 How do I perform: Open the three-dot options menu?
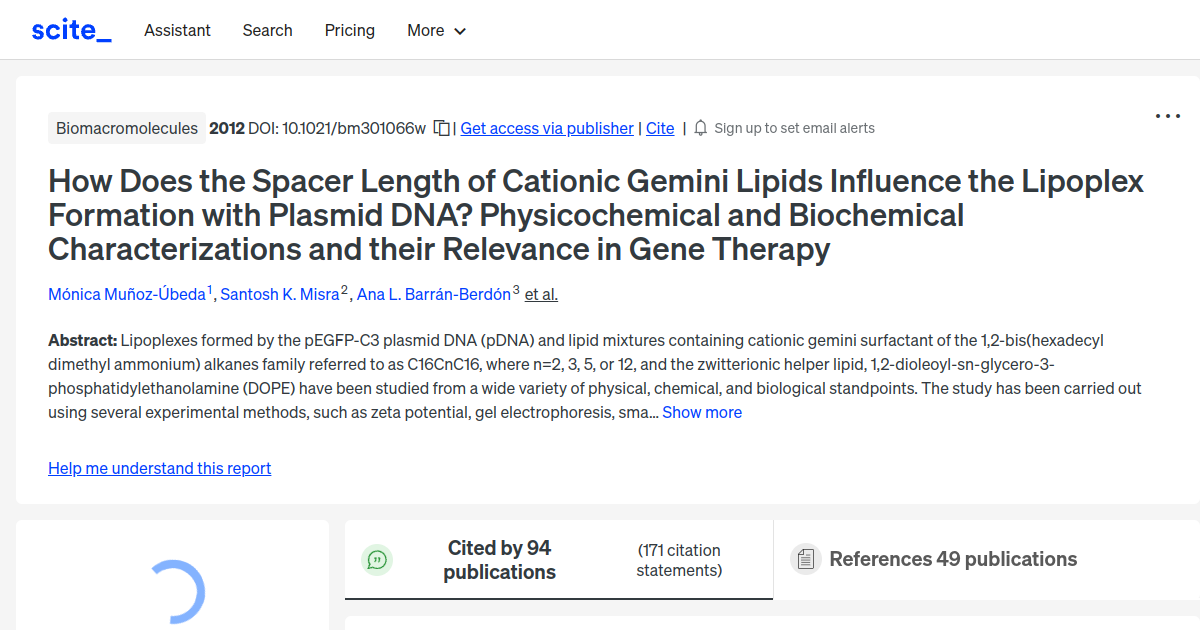[x=1167, y=116]
